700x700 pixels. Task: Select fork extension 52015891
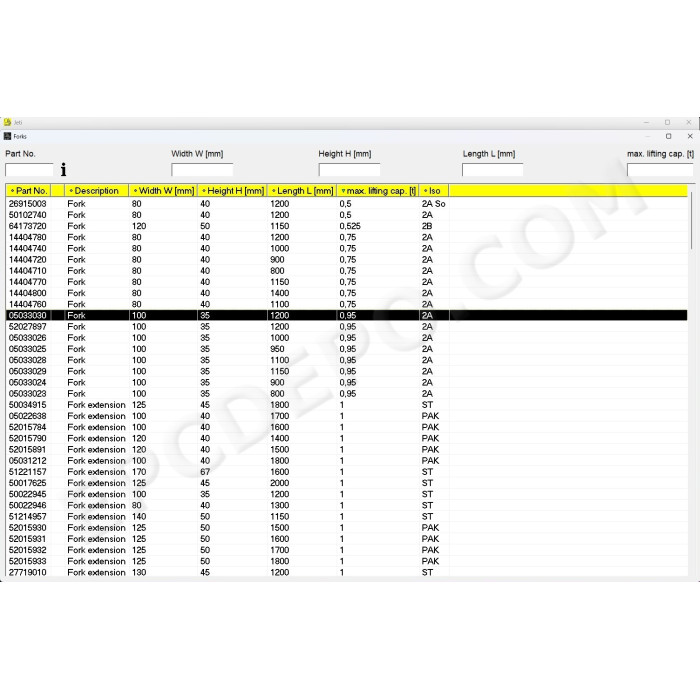(x=28, y=449)
